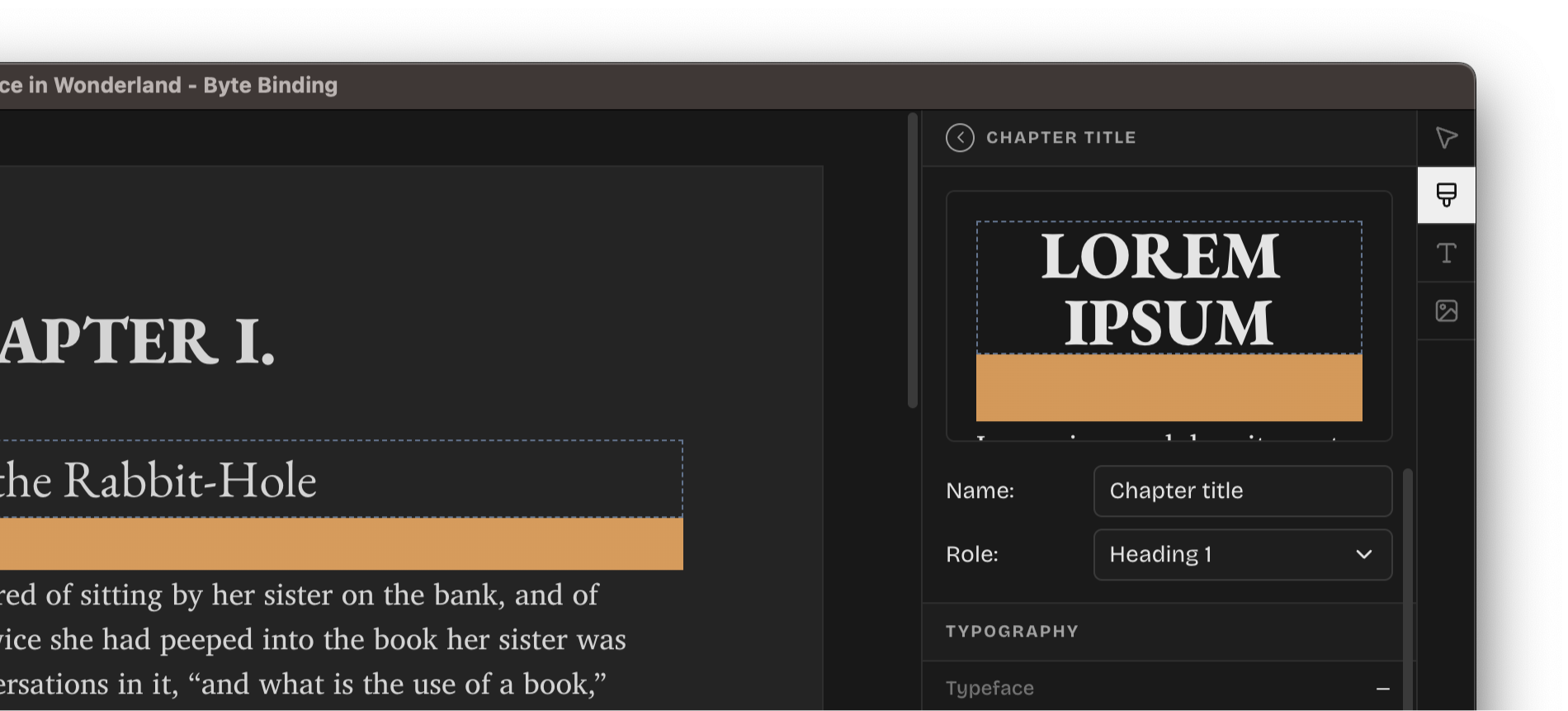Click the Role: label

pos(972,555)
